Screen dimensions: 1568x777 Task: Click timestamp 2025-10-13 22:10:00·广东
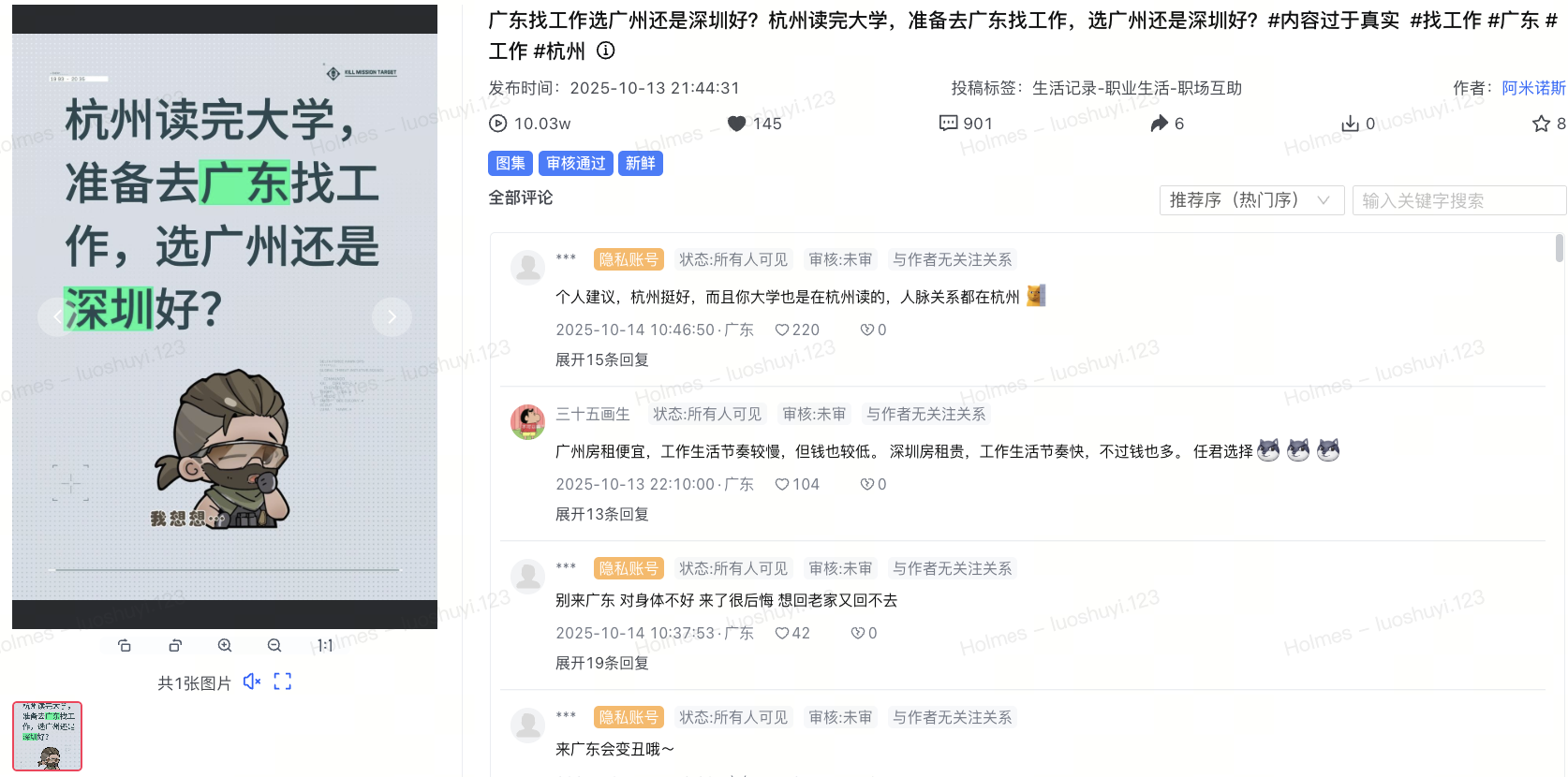655,484
